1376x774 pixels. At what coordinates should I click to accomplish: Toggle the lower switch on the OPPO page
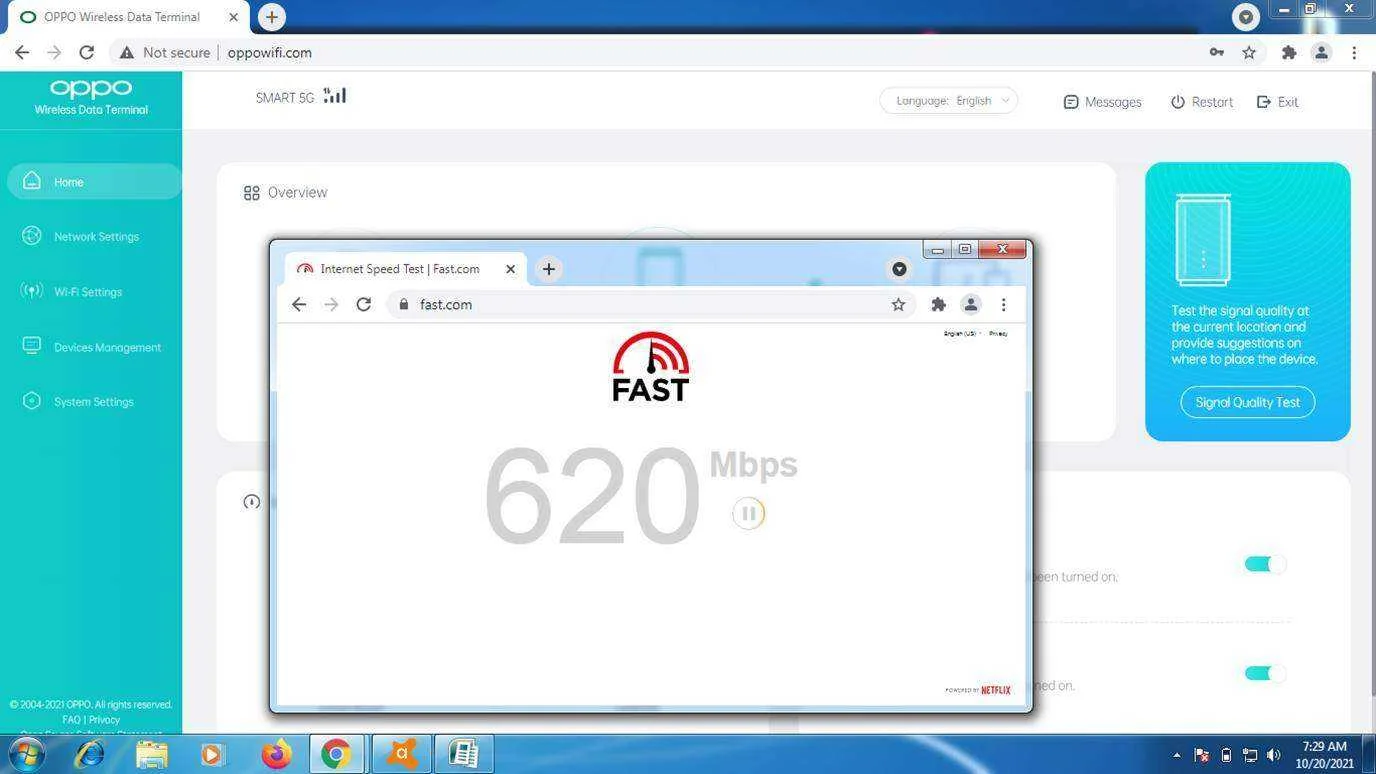click(x=1264, y=673)
